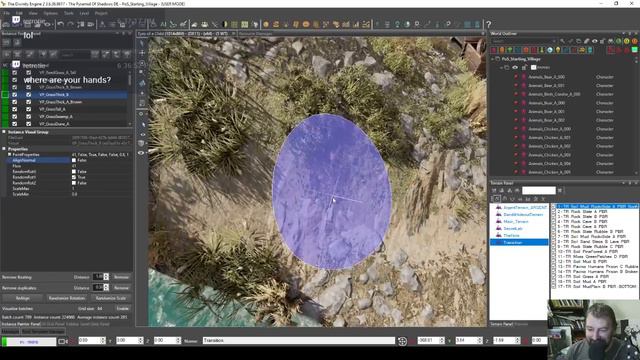Toggle second checkbox of VP_GrassThick_A_Brown row
This screenshot has height=360, width=640.
(29, 102)
